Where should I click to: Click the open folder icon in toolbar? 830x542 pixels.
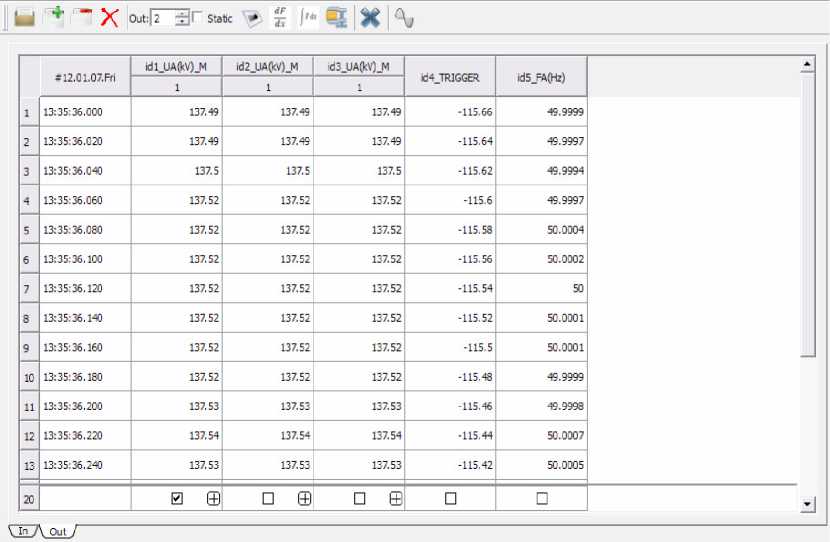[25, 17]
